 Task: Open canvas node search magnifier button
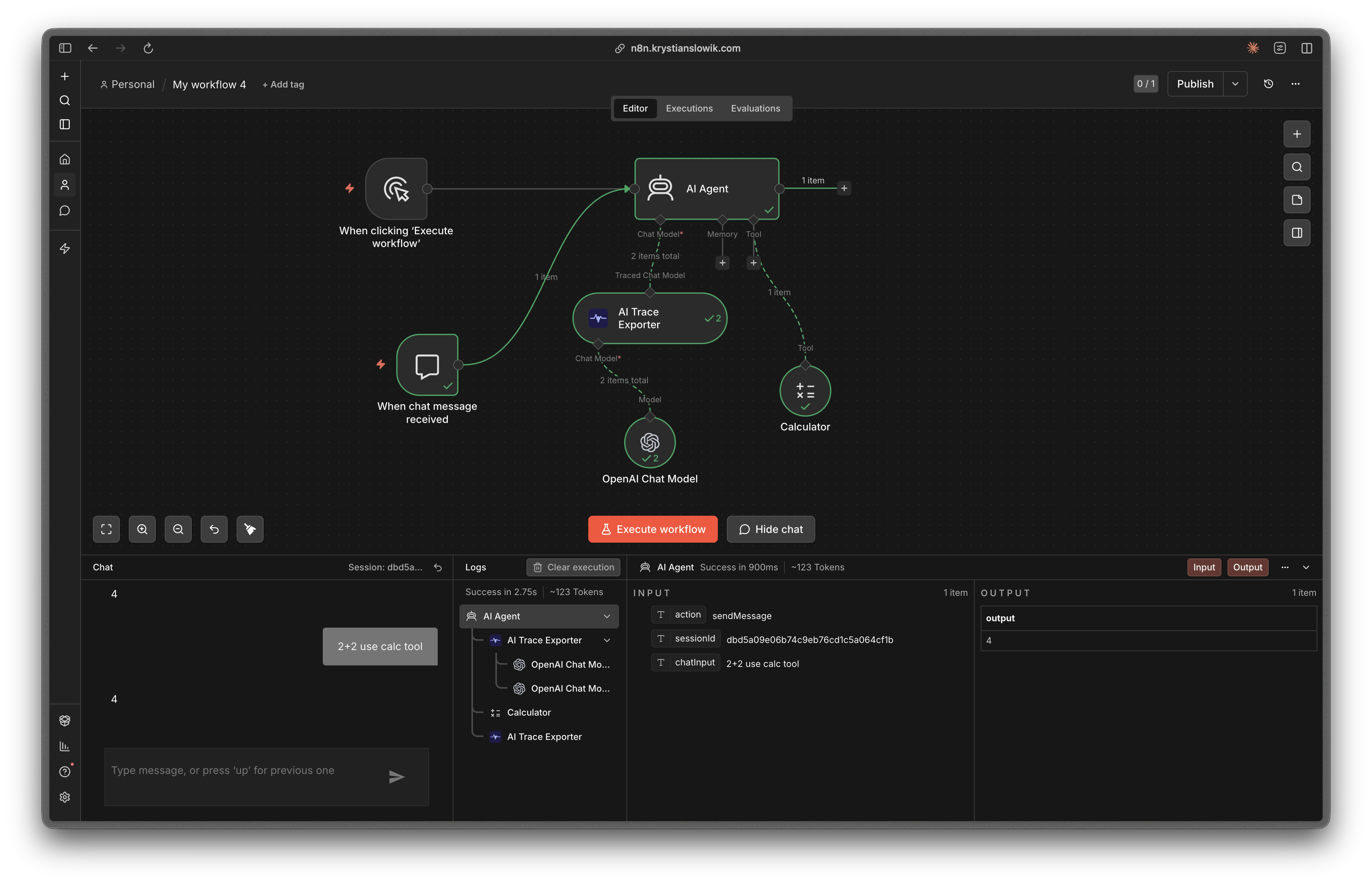pos(1297,167)
